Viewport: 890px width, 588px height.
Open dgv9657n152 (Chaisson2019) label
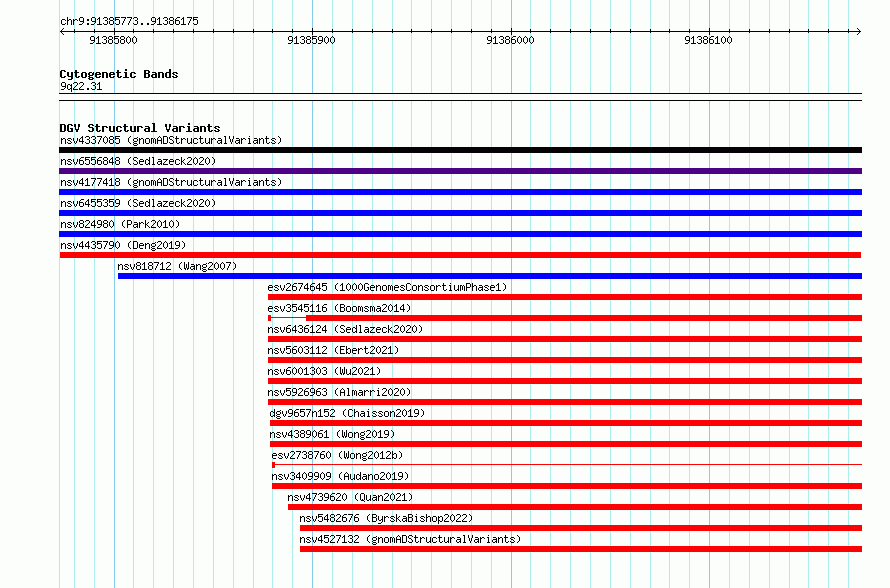[347, 413]
